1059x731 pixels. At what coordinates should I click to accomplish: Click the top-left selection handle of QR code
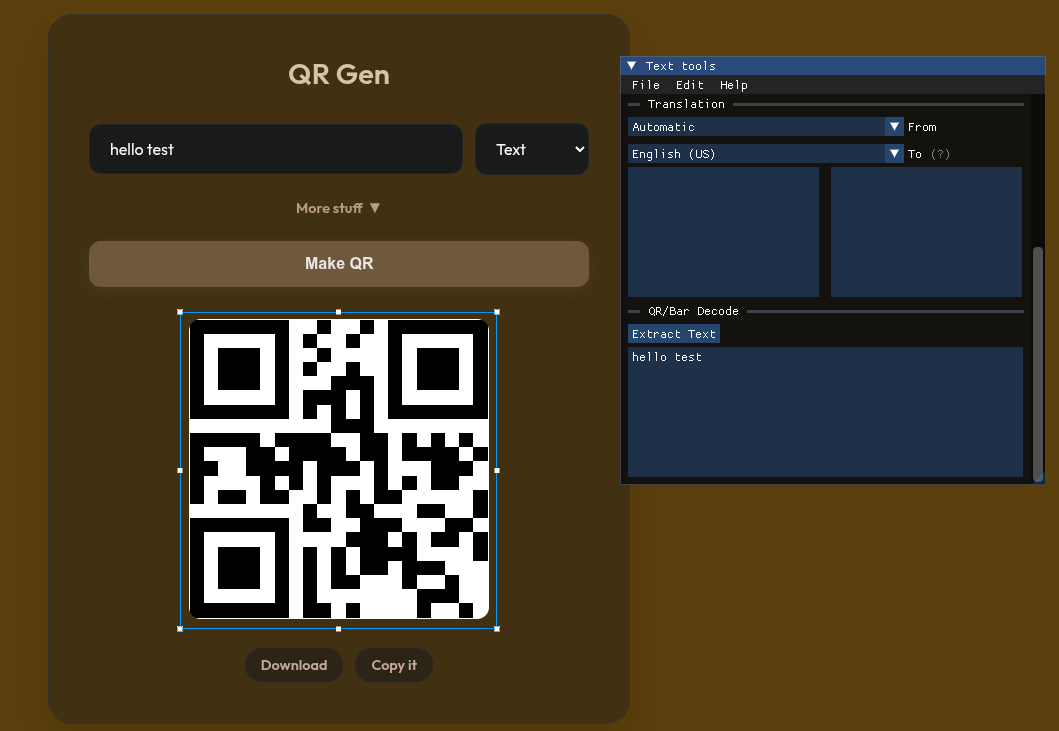tap(180, 312)
